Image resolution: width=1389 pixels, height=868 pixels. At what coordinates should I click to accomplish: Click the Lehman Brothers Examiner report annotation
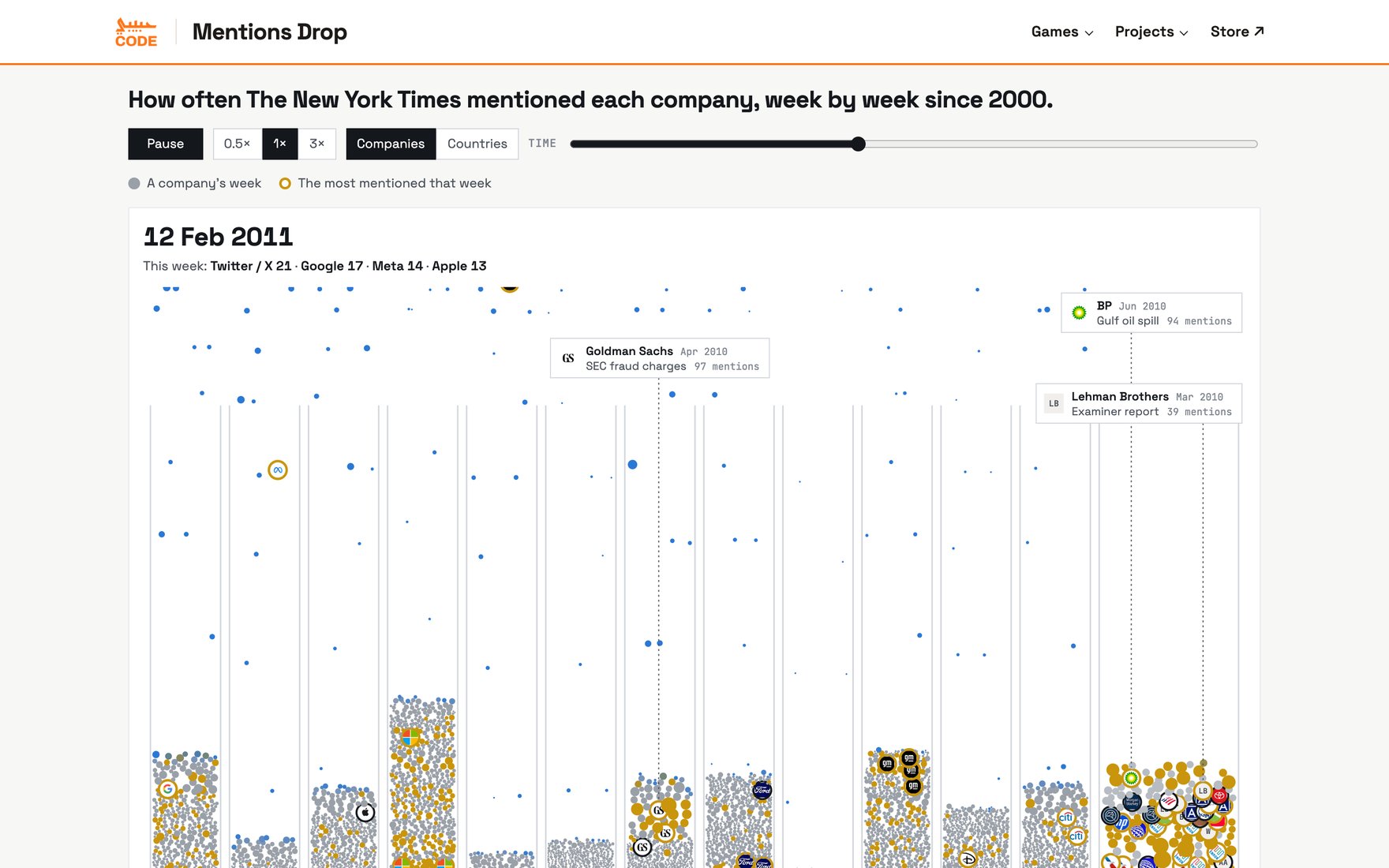[x=1139, y=403]
